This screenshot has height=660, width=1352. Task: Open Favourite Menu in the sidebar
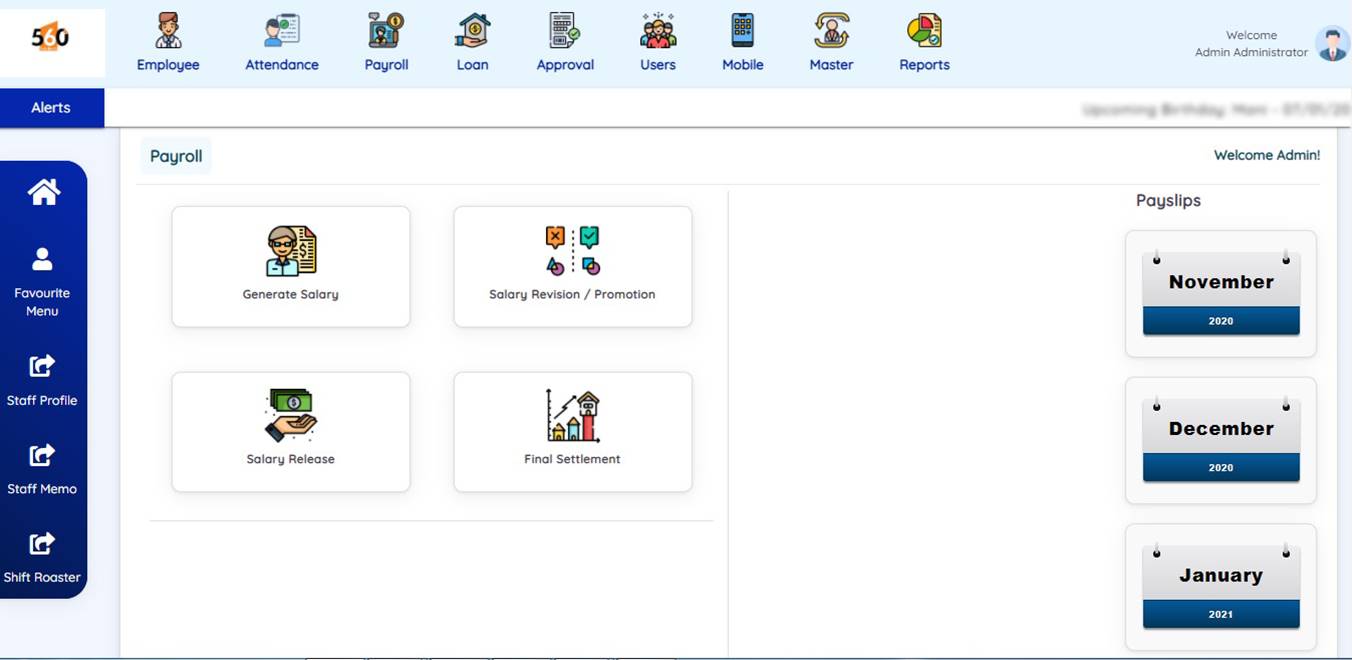(42, 281)
